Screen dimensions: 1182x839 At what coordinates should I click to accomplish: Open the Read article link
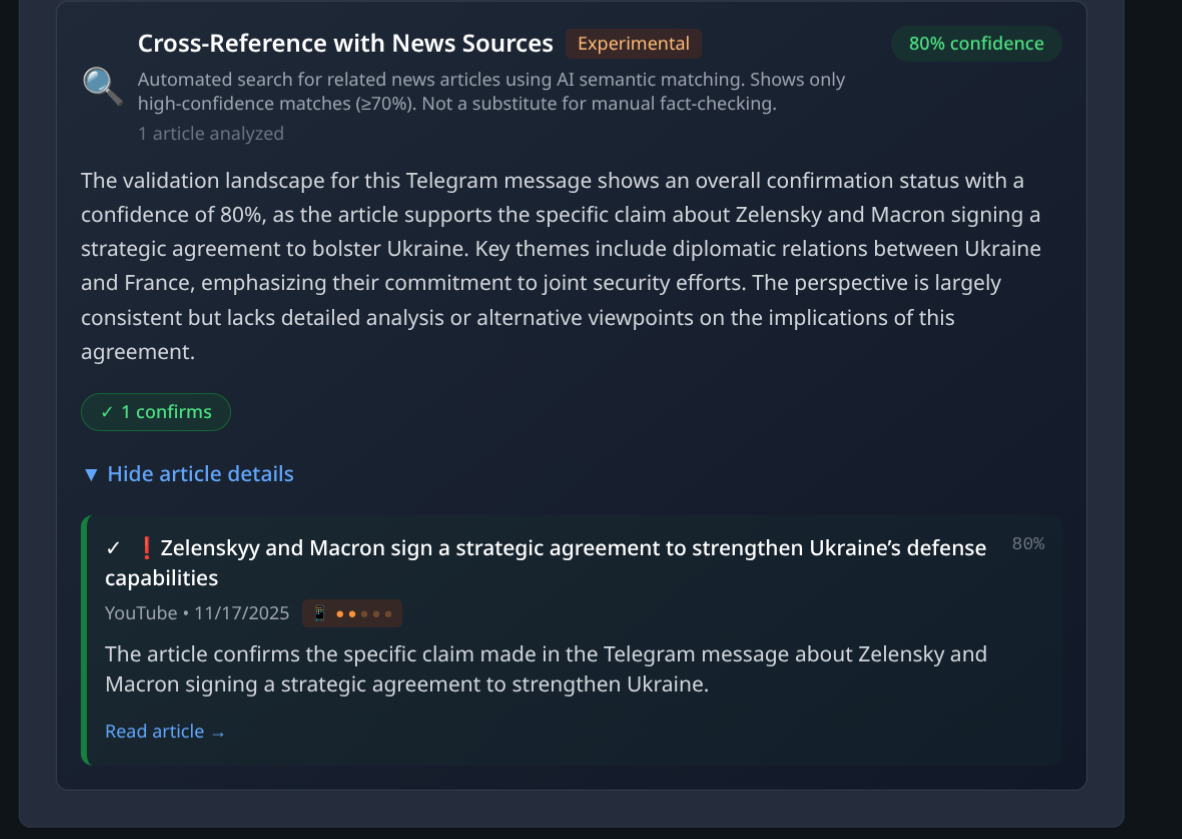point(154,732)
